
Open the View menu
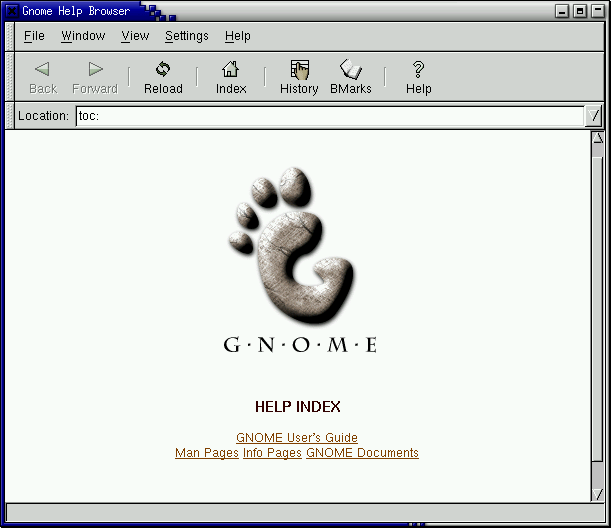135,36
